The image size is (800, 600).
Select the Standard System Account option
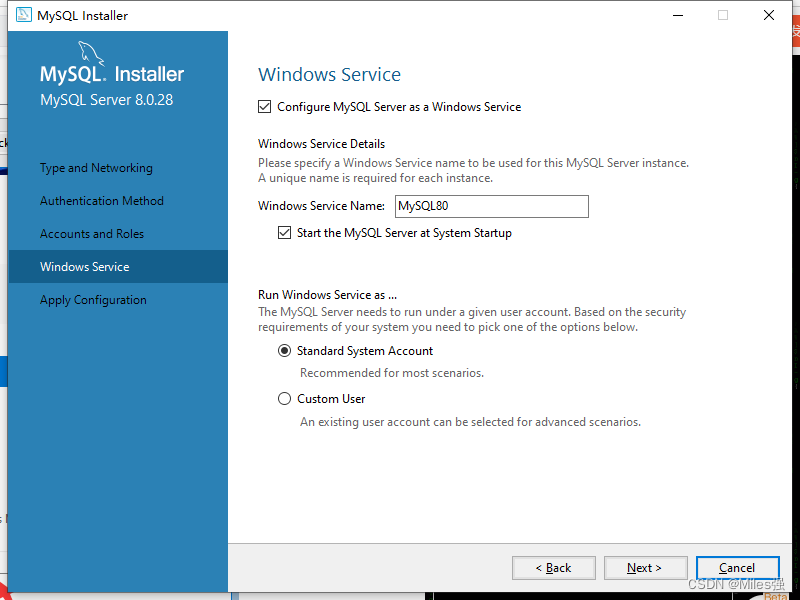284,351
